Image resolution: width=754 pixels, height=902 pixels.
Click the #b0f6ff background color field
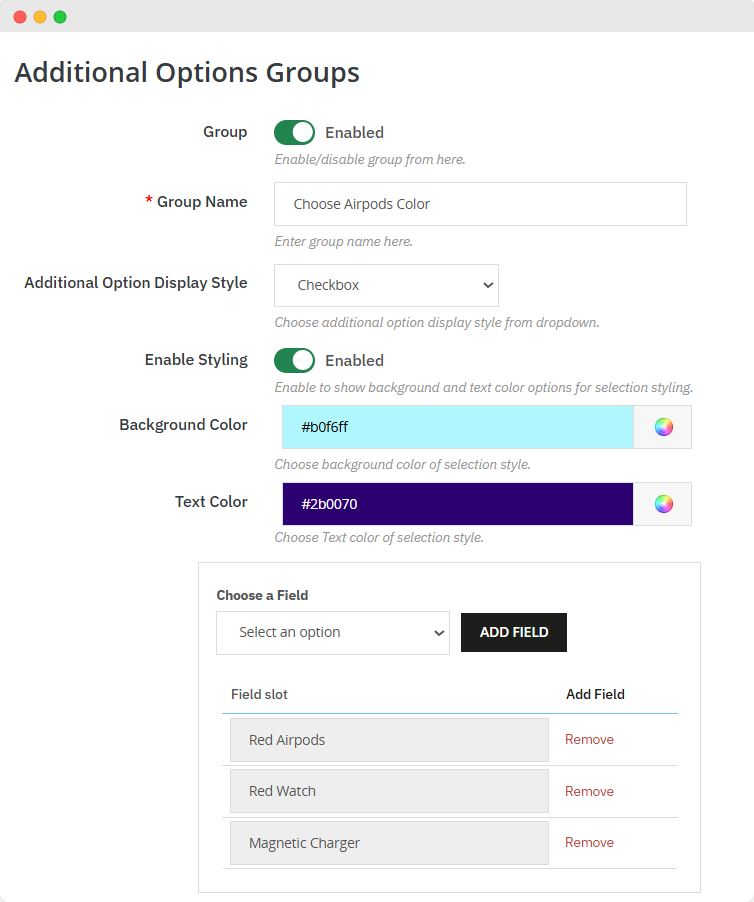tap(458, 427)
